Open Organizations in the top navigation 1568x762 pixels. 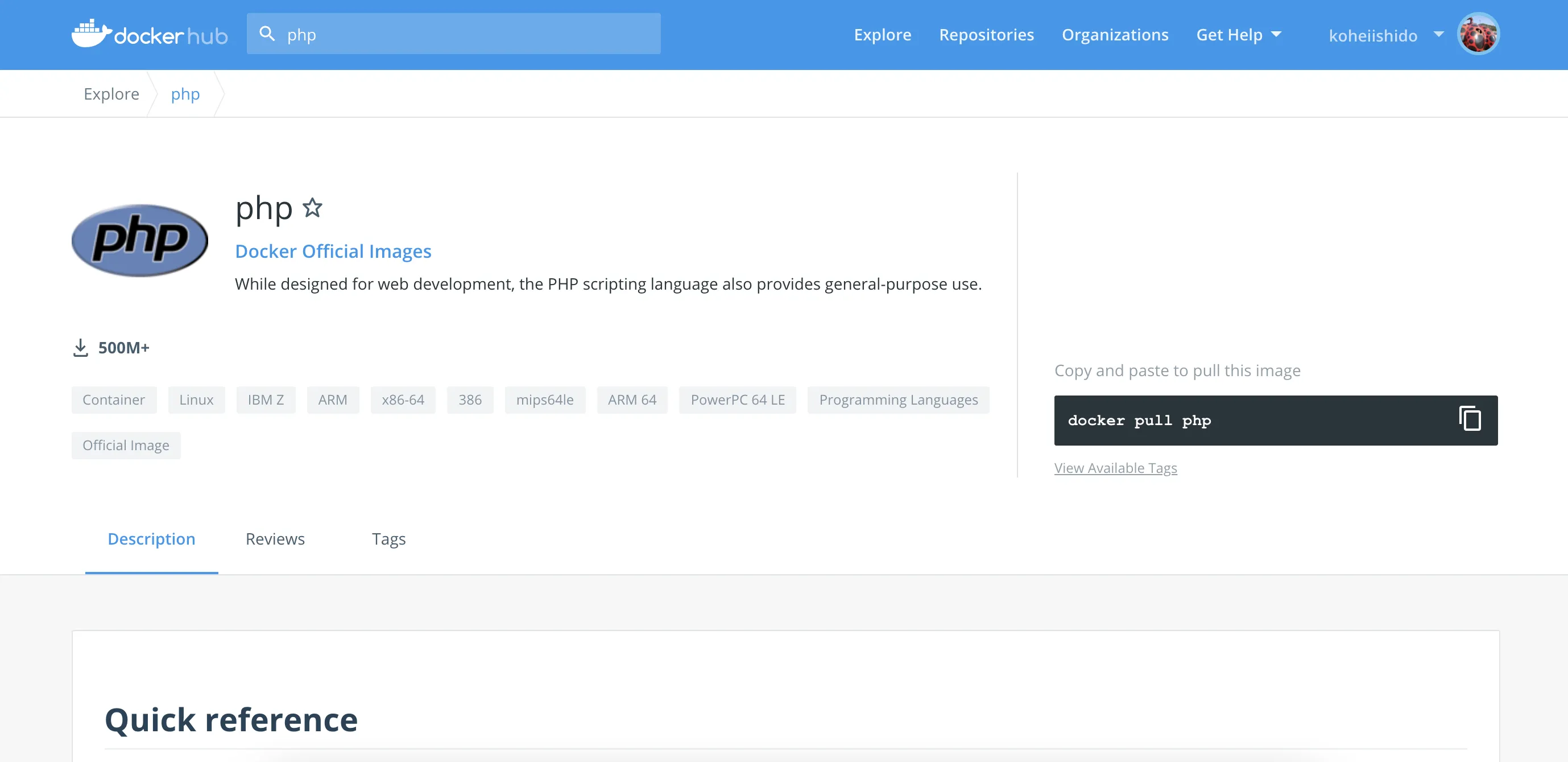1115,35
